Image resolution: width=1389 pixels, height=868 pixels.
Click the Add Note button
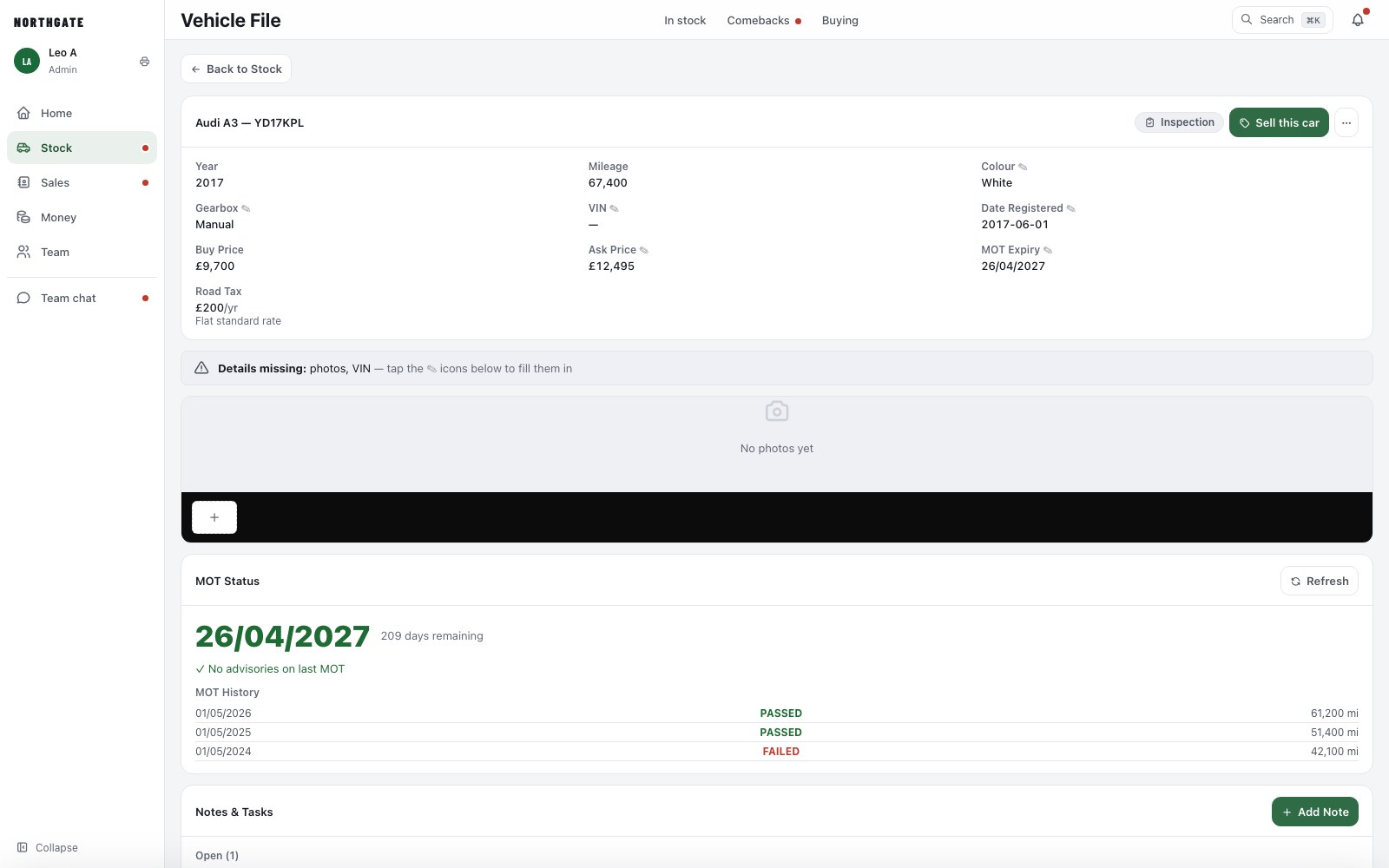1315,812
